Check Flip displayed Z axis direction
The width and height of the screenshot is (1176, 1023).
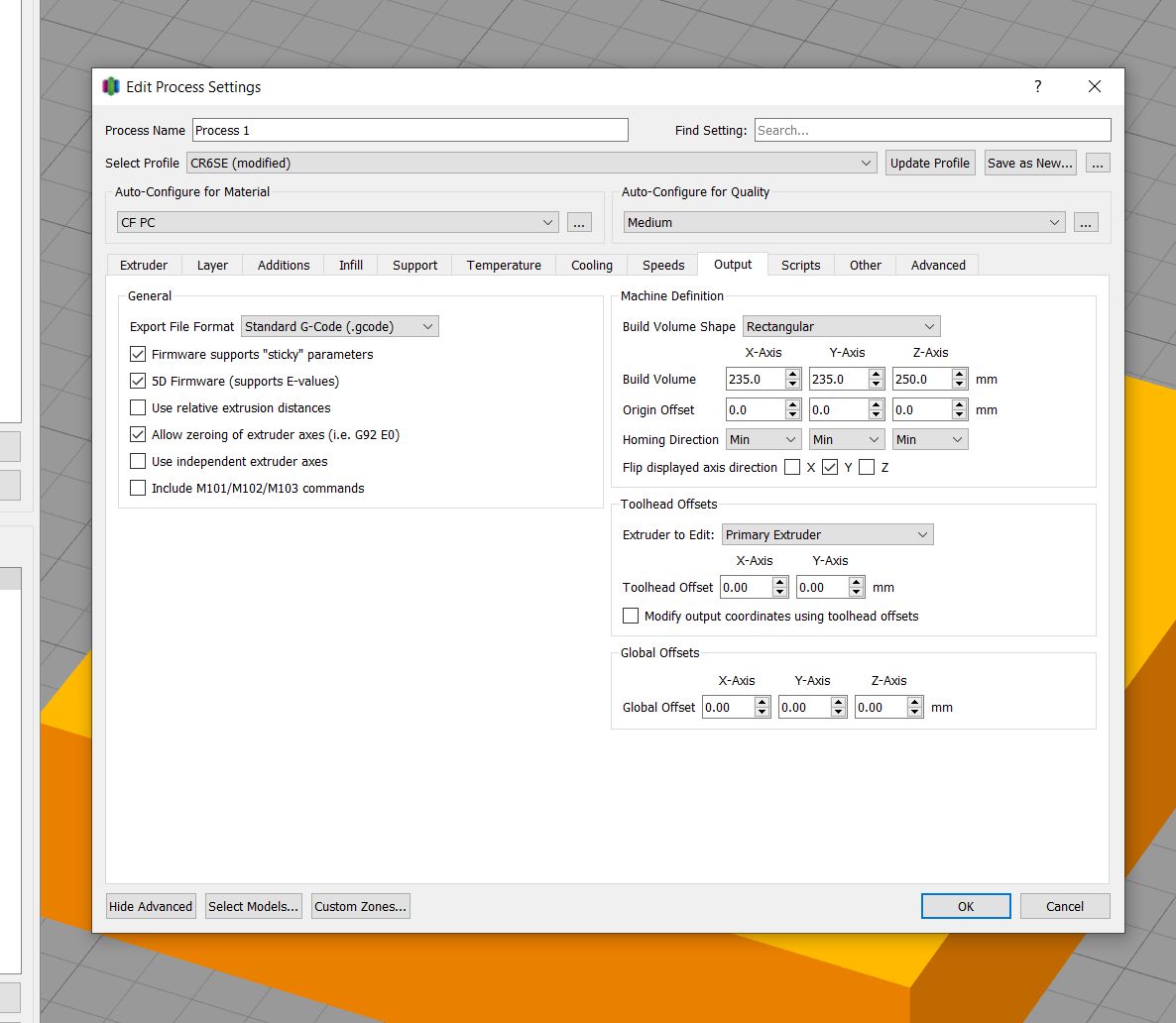click(x=867, y=467)
